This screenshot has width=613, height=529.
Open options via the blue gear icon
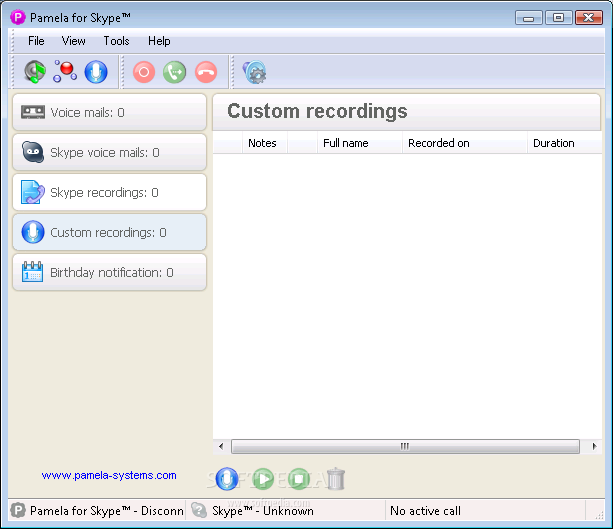pos(255,72)
